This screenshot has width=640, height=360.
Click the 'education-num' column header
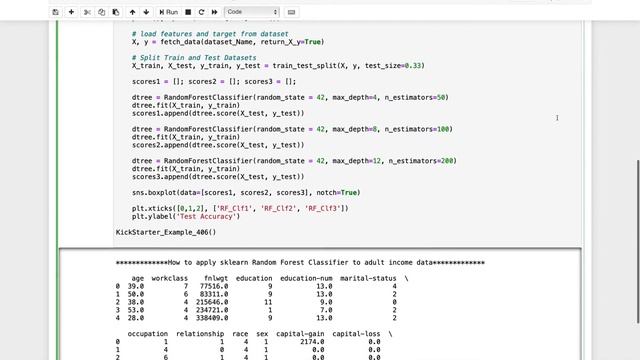click(306, 278)
